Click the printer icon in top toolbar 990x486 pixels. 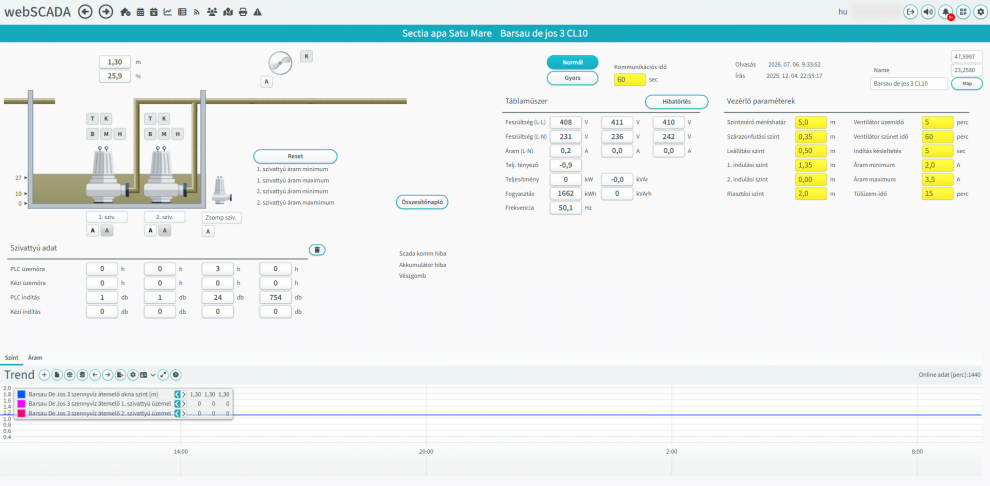(243, 12)
